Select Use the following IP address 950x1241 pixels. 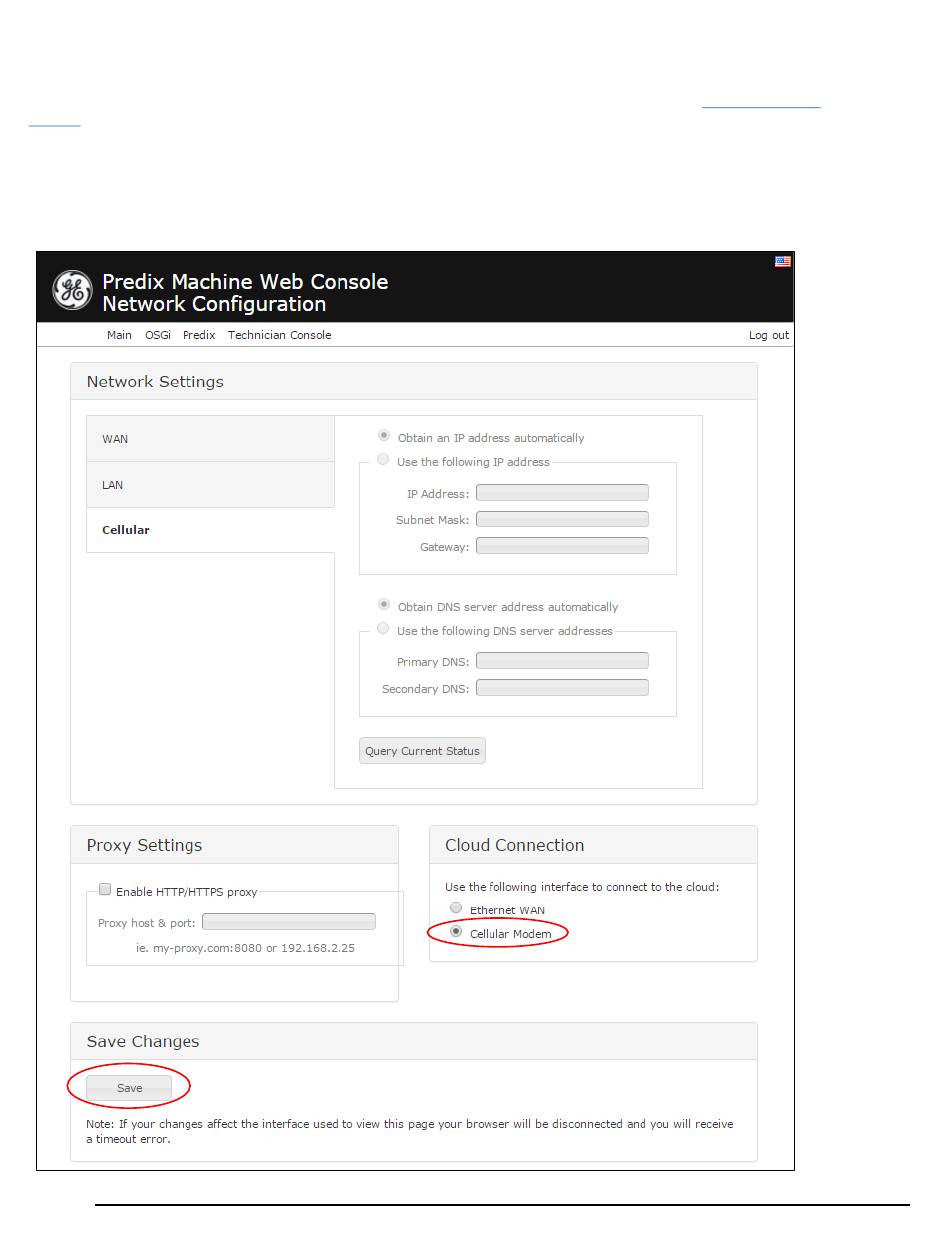[383, 460]
